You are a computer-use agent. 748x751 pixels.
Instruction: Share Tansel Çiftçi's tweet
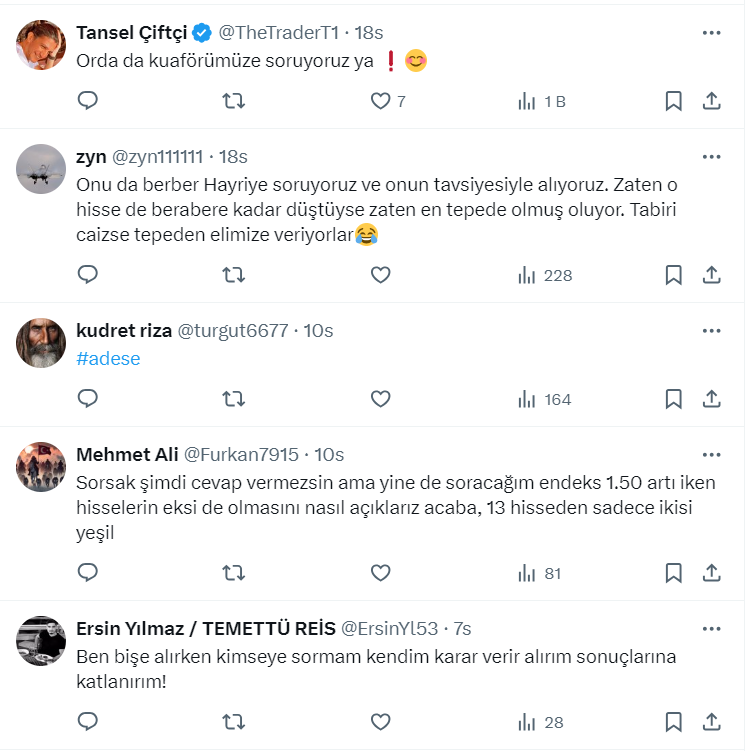pos(712,101)
